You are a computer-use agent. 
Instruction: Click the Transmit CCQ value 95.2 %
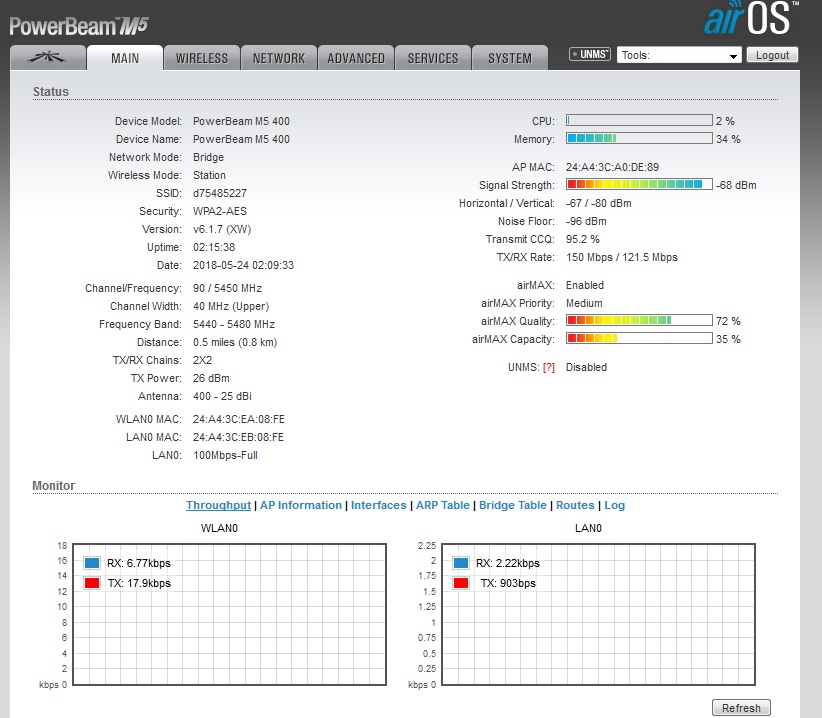point(582,240)
